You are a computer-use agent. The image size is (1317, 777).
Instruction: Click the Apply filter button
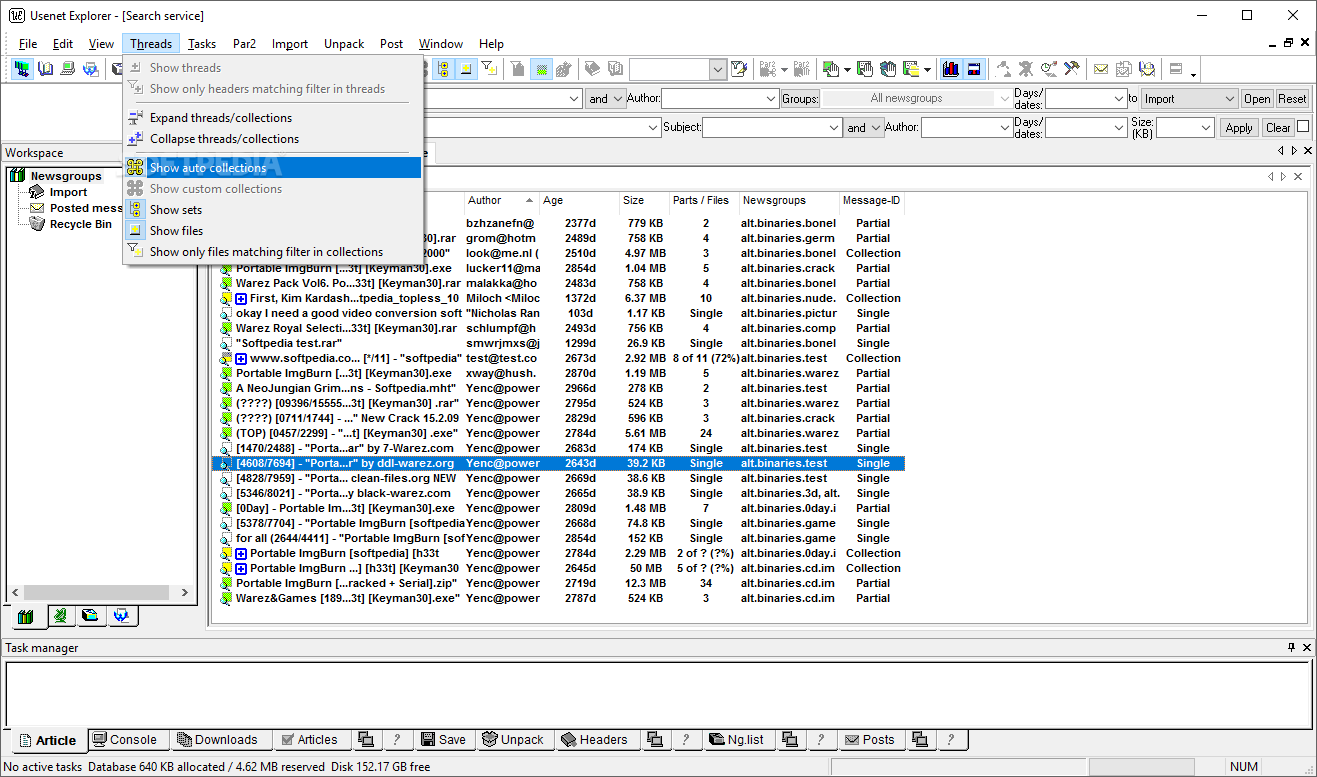tap(1239, 127)
